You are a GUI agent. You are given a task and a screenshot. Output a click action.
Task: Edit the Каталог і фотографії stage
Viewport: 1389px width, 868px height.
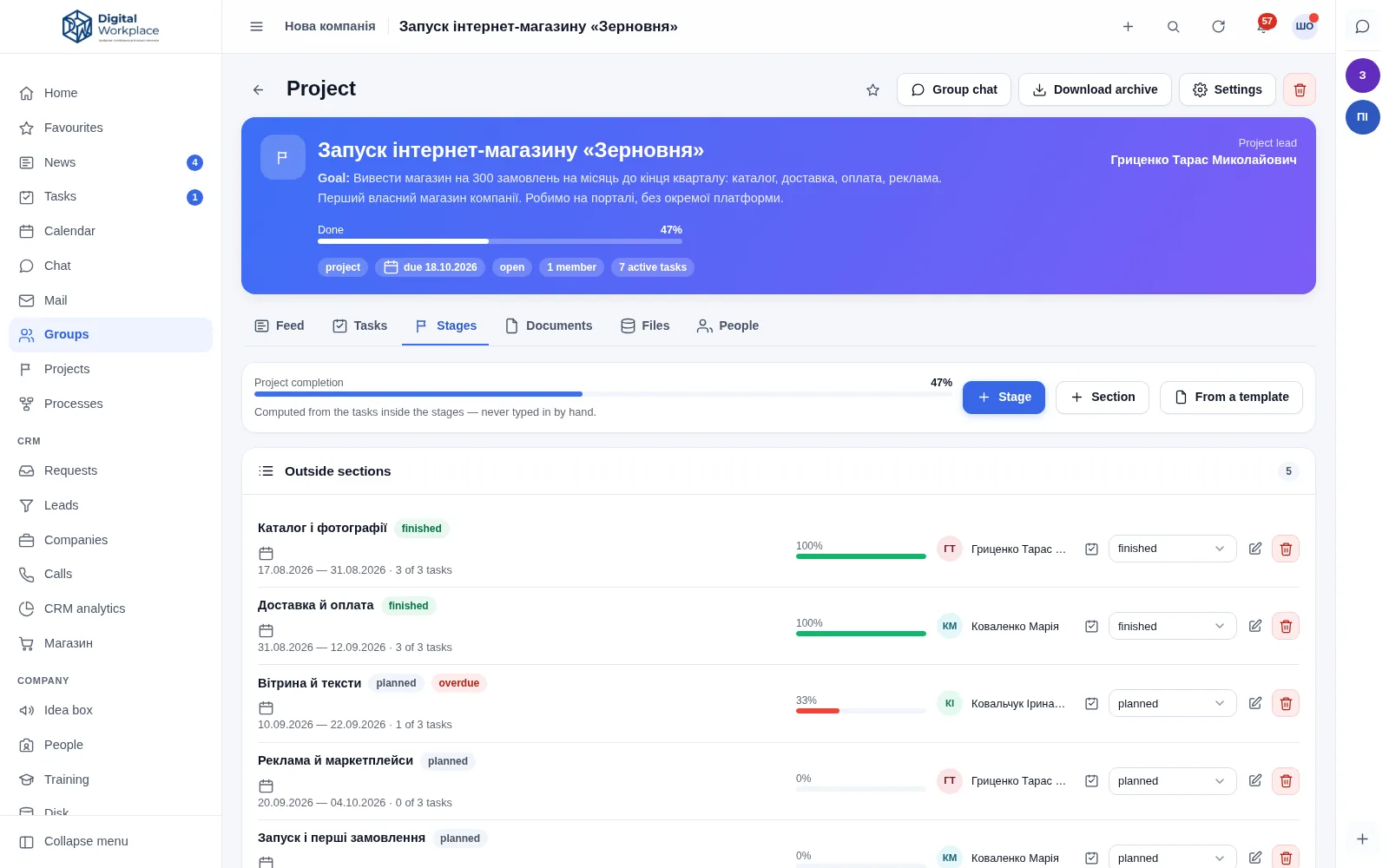pos(1254,549)
